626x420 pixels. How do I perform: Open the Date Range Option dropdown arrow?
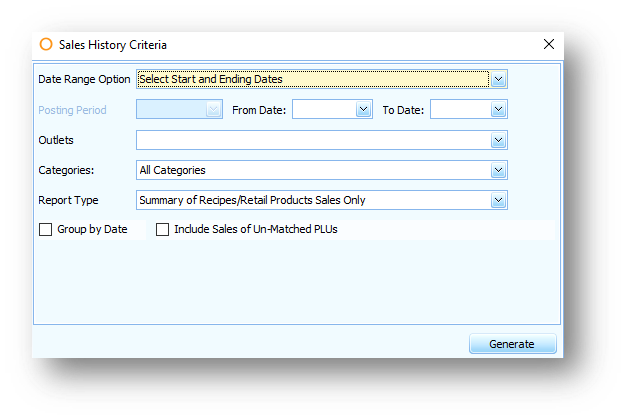click(x=498, y=79)
